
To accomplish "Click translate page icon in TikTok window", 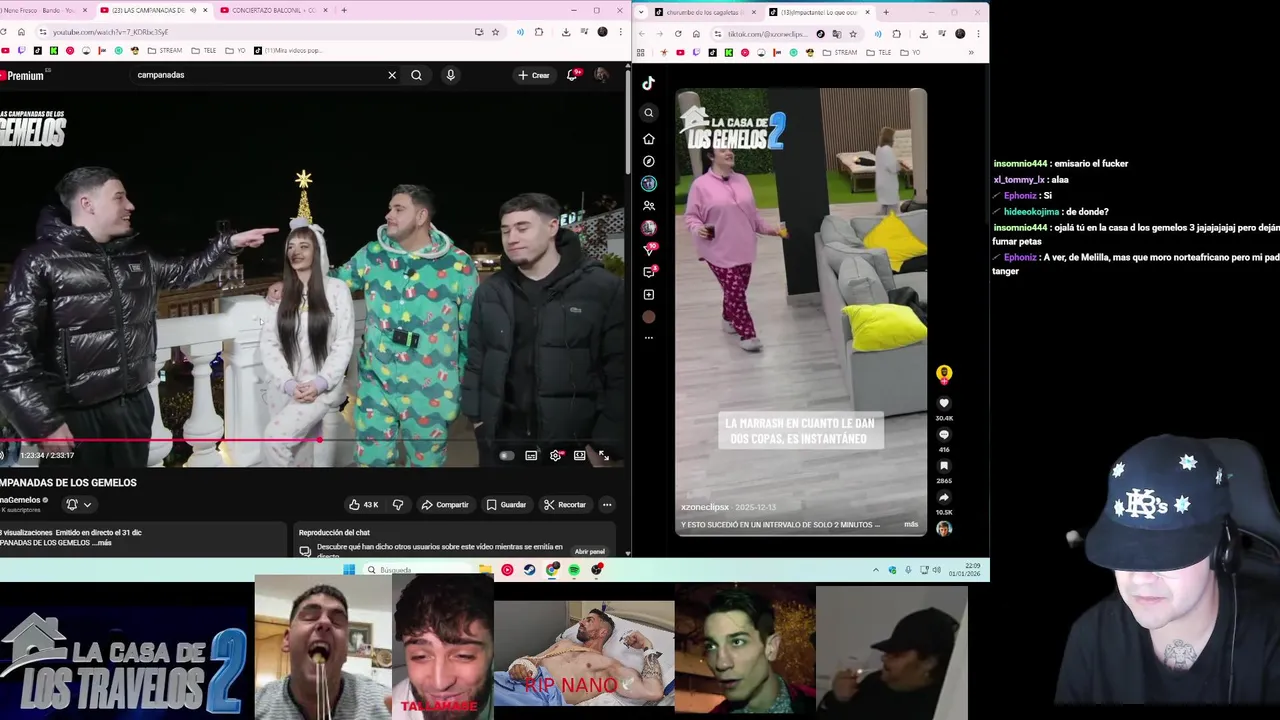I will pos(837,34).
